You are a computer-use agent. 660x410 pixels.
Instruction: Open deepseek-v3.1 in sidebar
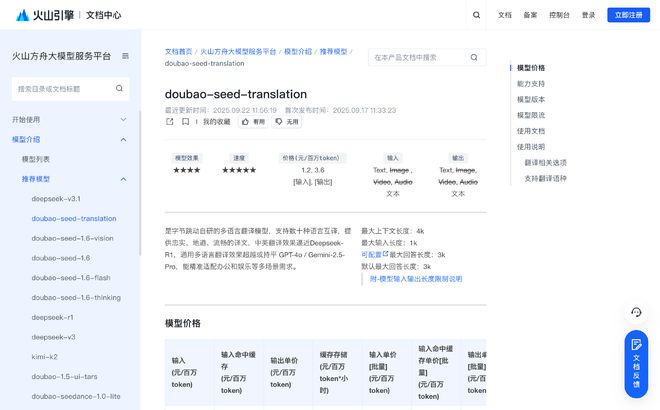[x=56, y=199]
